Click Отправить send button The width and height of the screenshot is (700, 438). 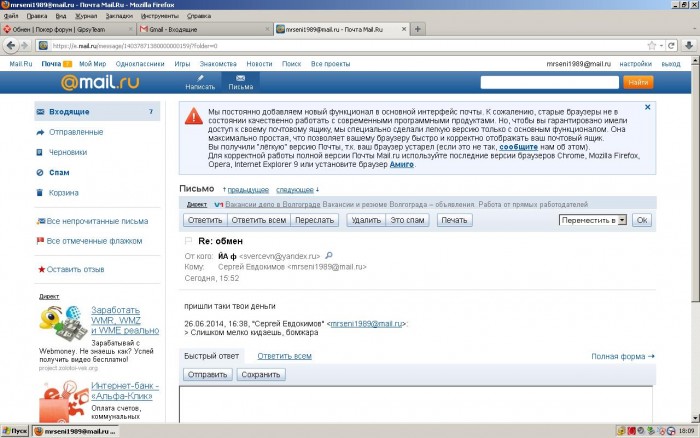207,375
